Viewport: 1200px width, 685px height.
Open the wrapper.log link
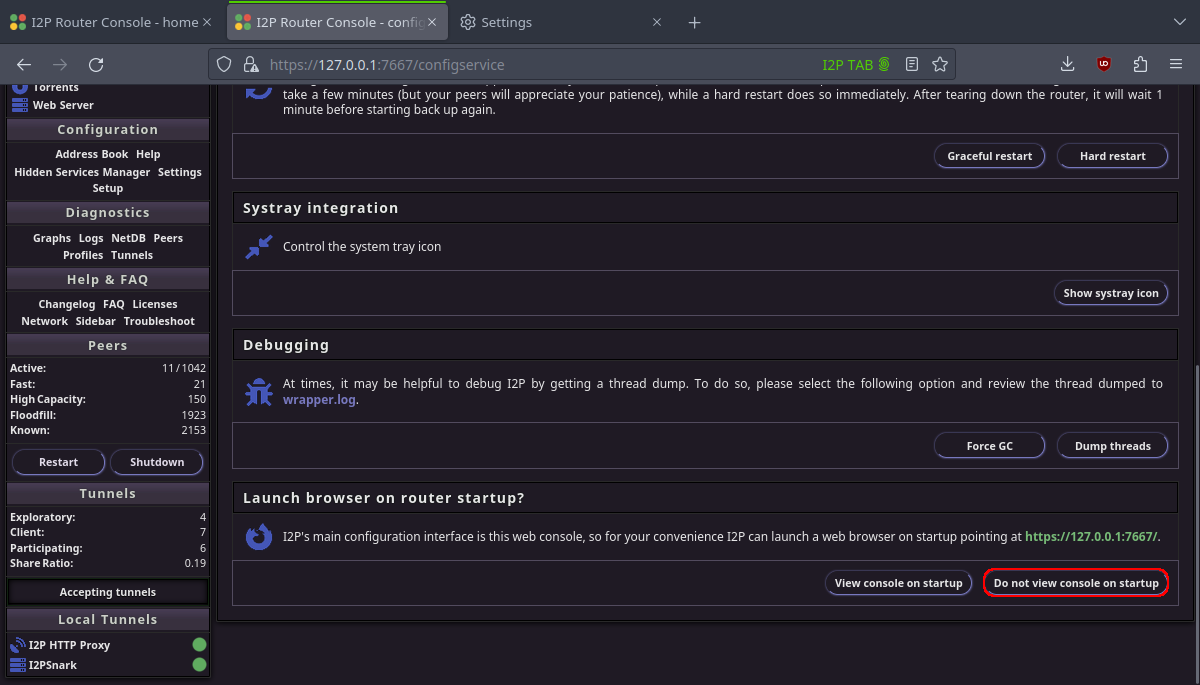tap(319, 400)
